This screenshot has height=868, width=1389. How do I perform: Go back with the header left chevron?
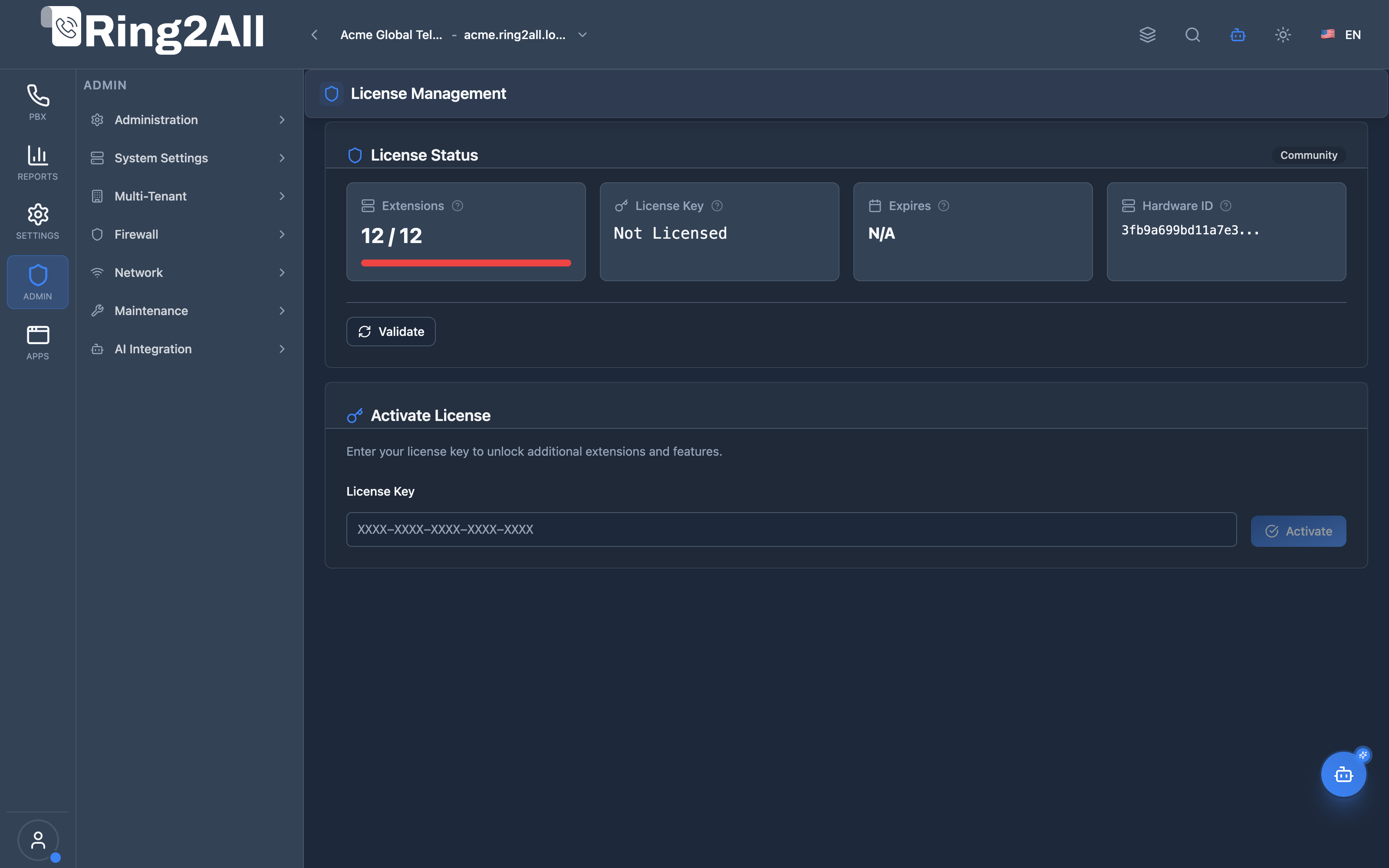pos(315,34)
